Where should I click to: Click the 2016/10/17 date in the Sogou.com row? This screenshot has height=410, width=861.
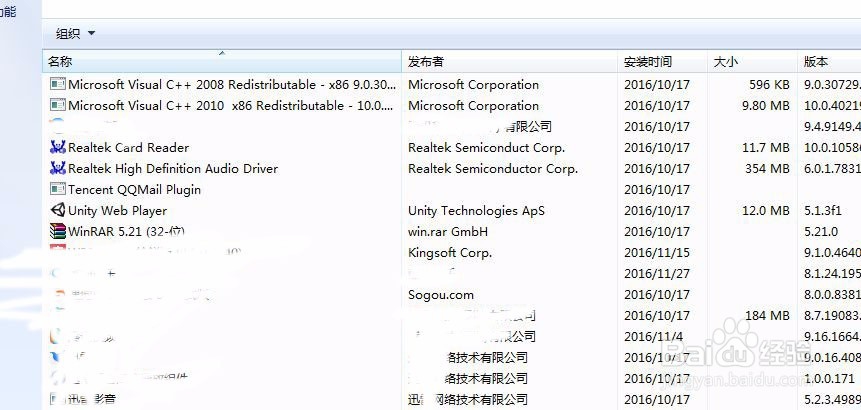coord(657,295)
